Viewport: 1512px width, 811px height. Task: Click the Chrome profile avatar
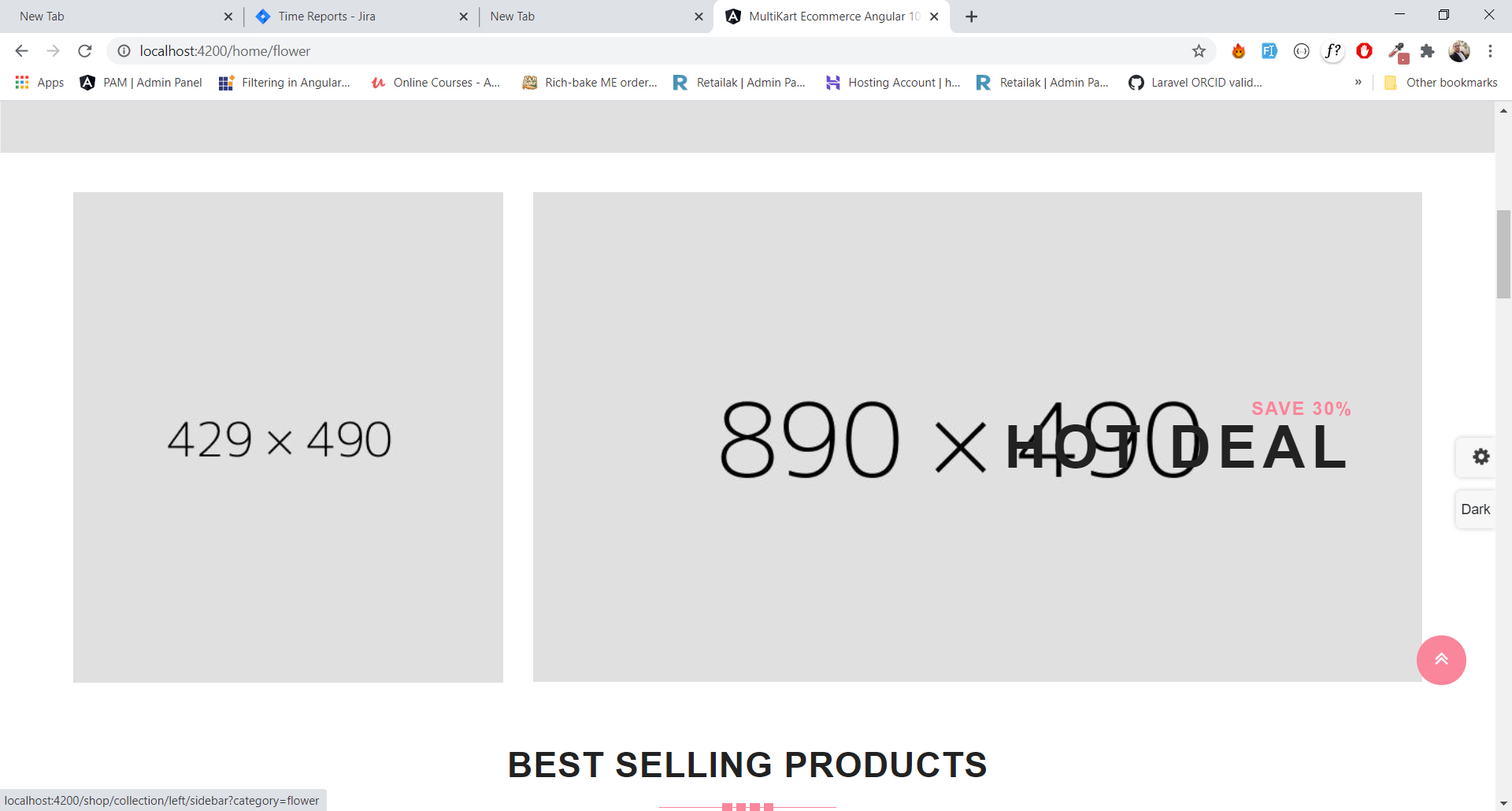[1459, 51]
